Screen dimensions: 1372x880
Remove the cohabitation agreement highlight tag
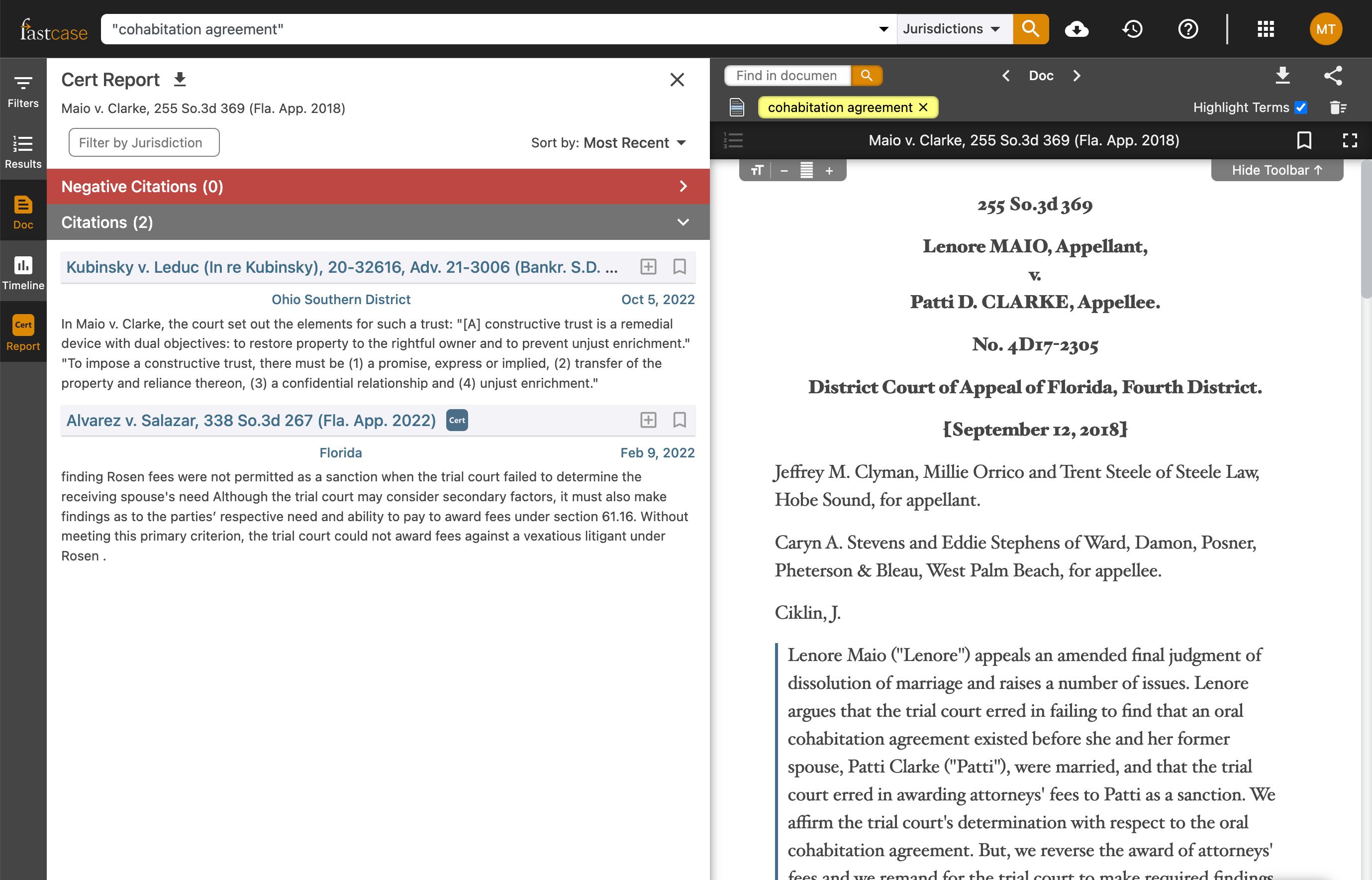(923, 108)
